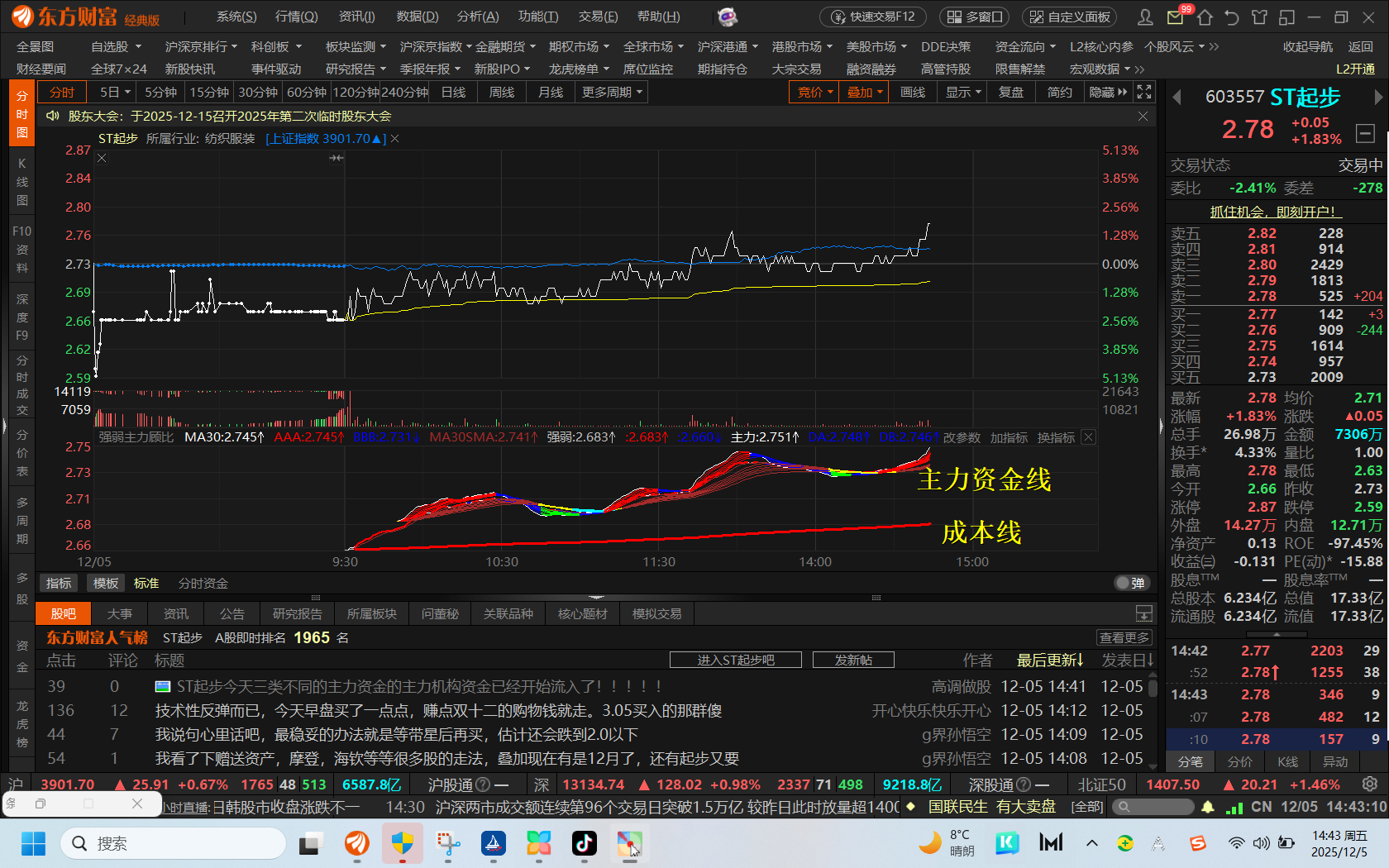Click the 快速交易F12 button
1389x868 pixels.
tap(873, 17)
